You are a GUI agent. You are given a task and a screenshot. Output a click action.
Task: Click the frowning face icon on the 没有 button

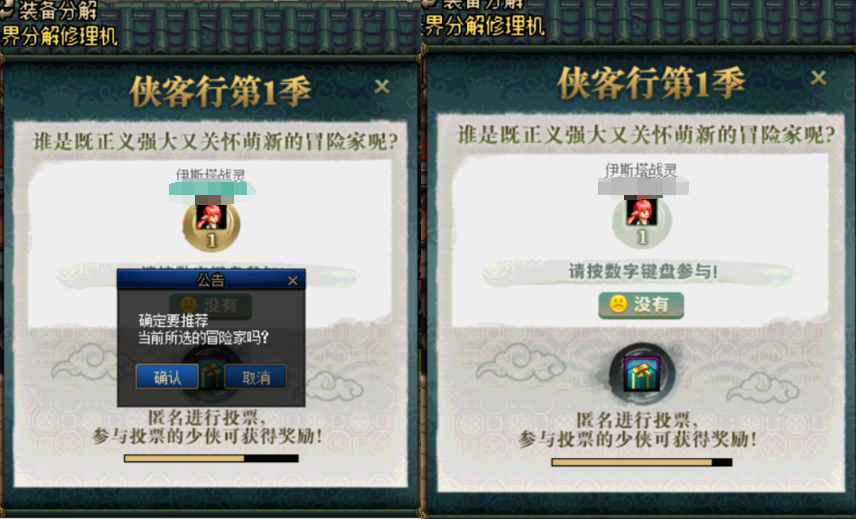click(x=618, y=305)
